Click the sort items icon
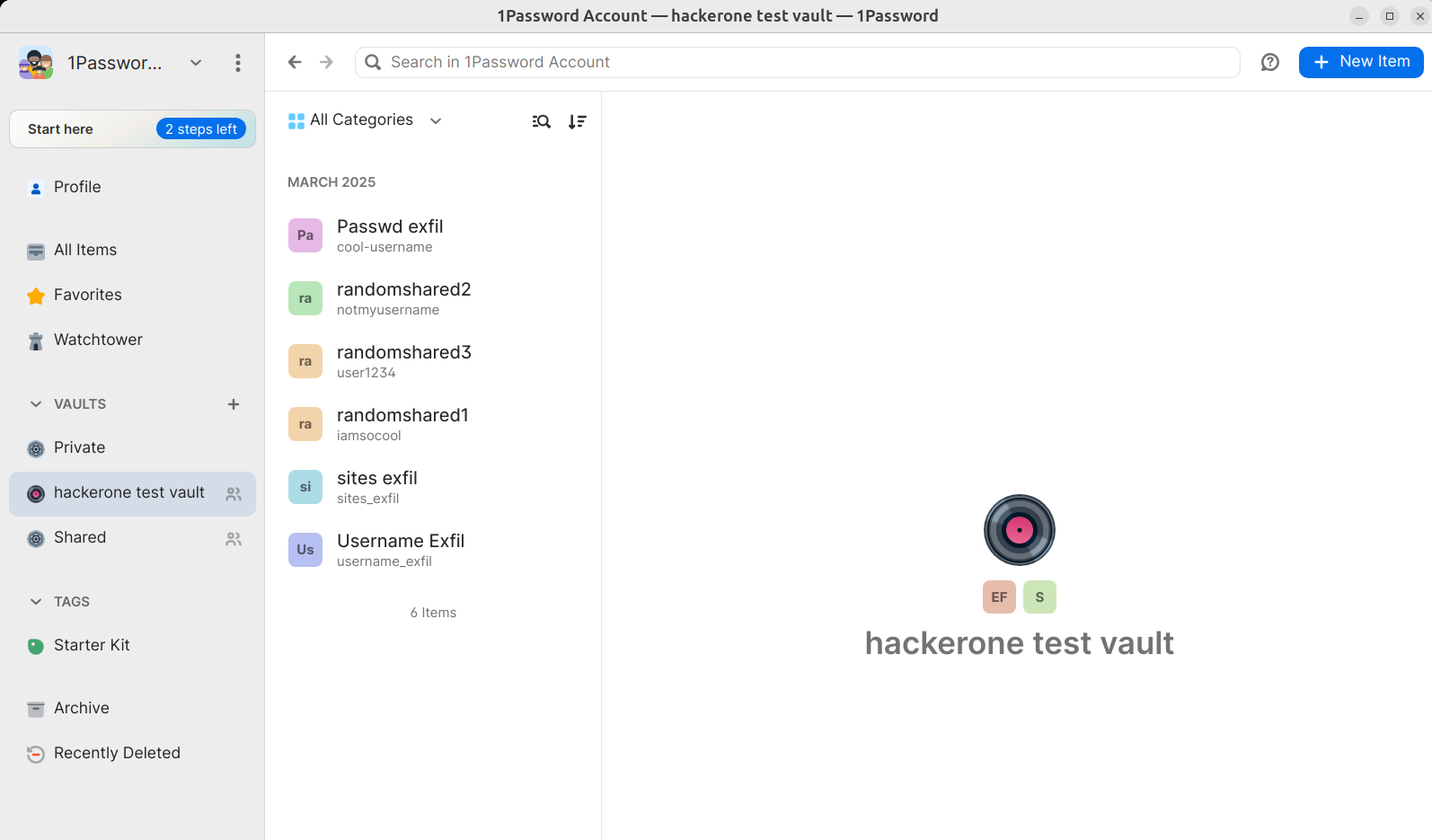 [577, 121]
